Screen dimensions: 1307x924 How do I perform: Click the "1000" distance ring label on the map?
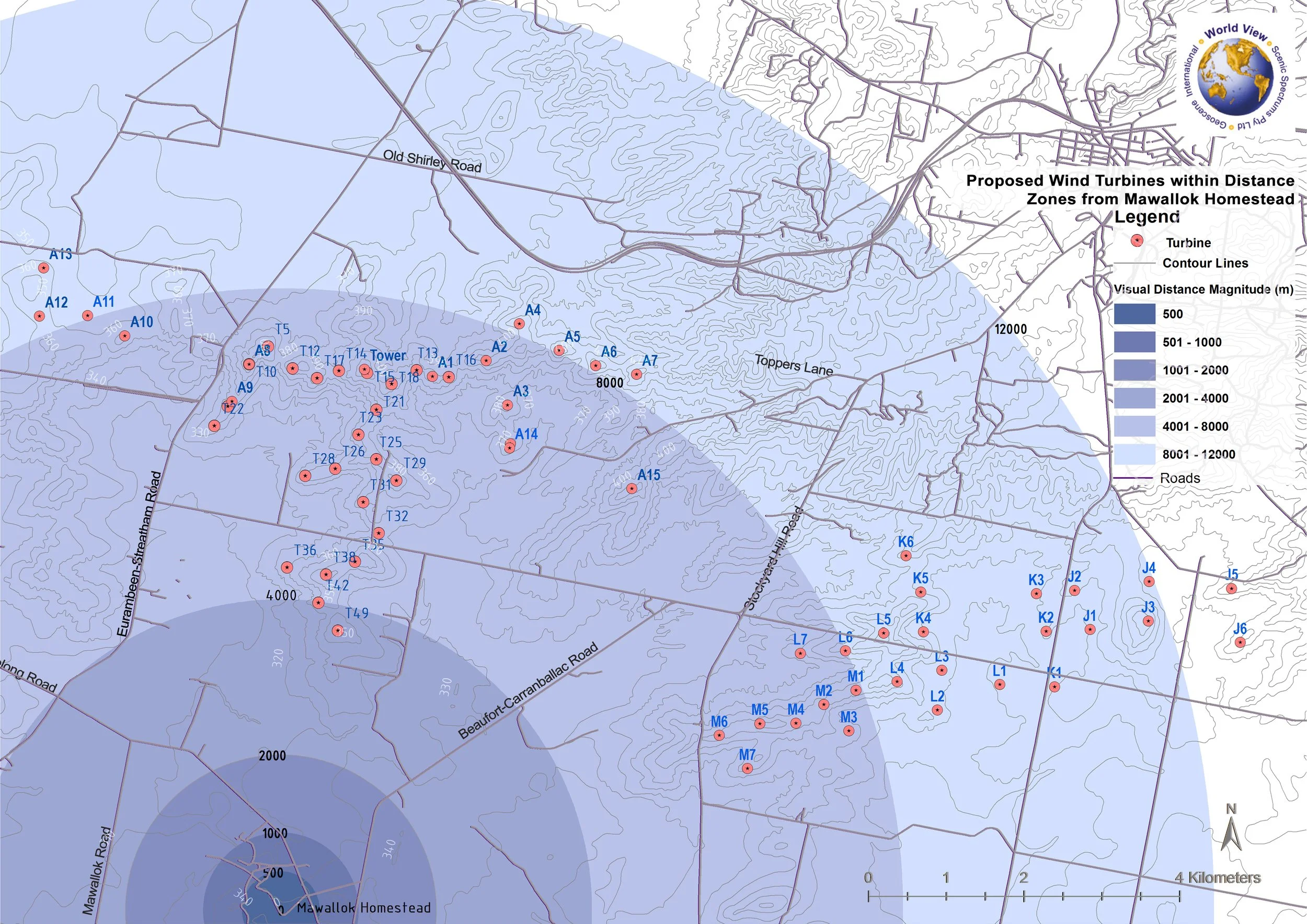(x=275, y=834)
